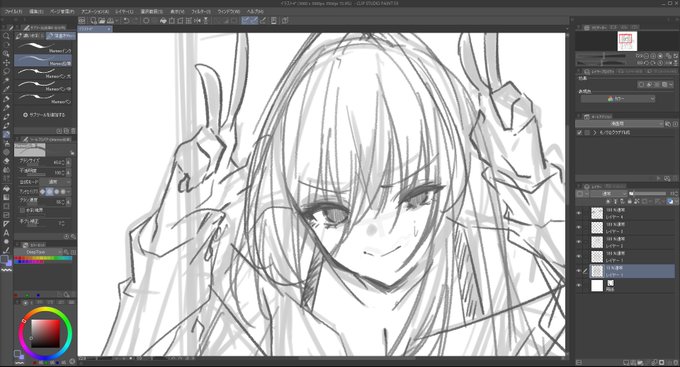Click the 不透明度 value stepper

[x=63, y=172]
